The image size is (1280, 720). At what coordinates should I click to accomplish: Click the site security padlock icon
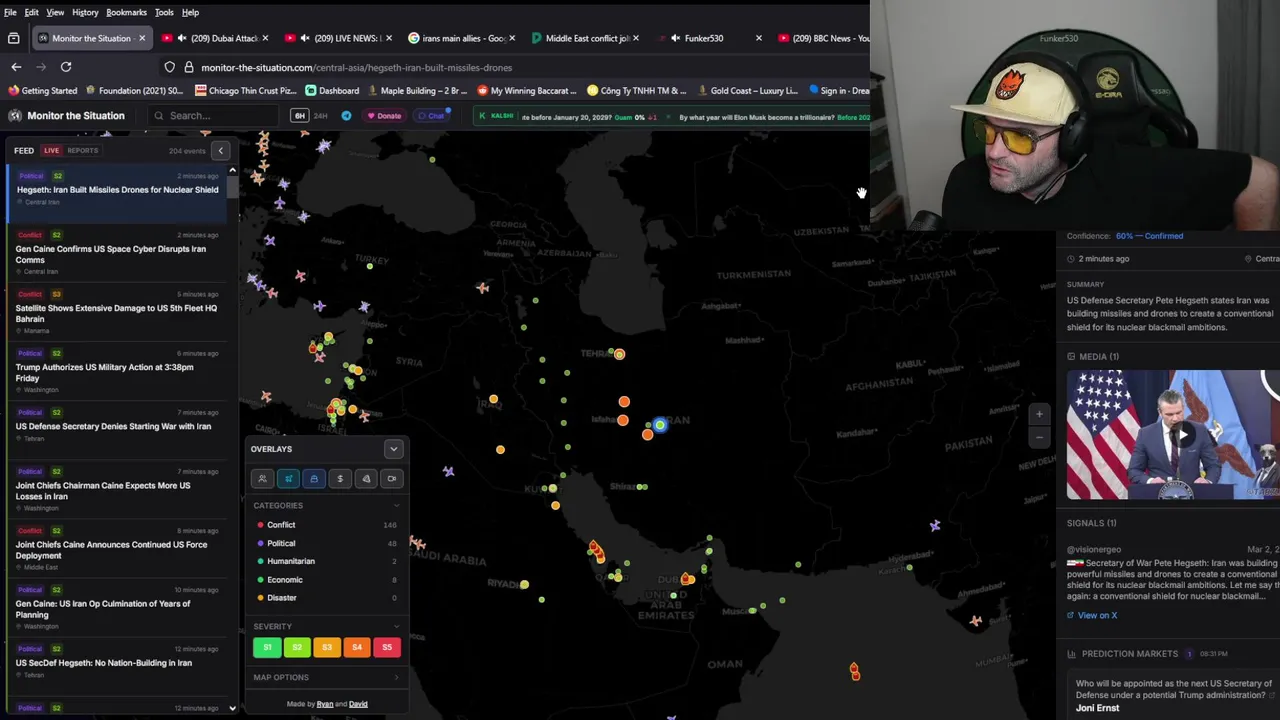188,67
